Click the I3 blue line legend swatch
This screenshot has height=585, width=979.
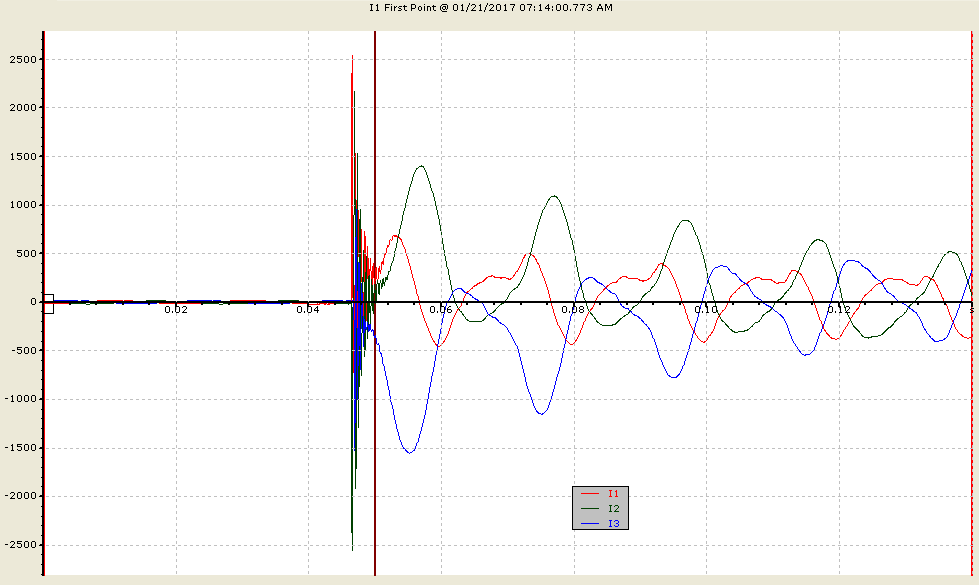click(590, 524)
